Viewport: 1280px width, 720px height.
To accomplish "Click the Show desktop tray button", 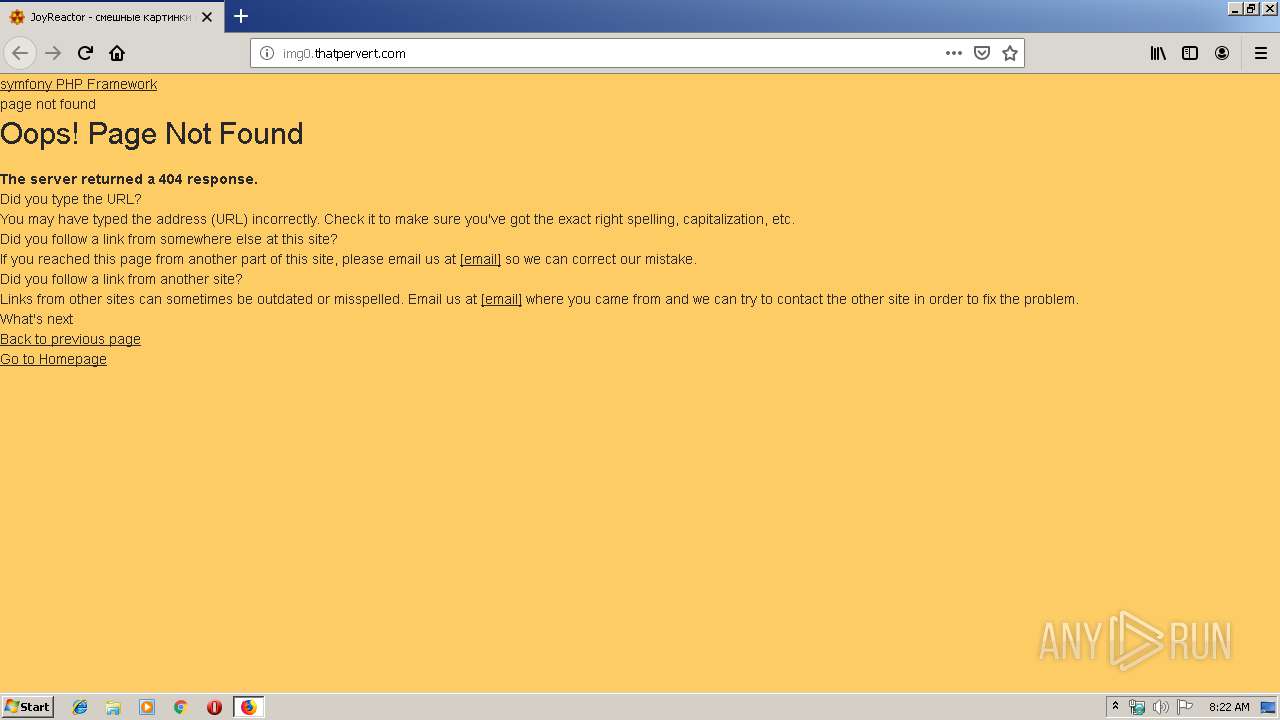I will coord(1269,707).
